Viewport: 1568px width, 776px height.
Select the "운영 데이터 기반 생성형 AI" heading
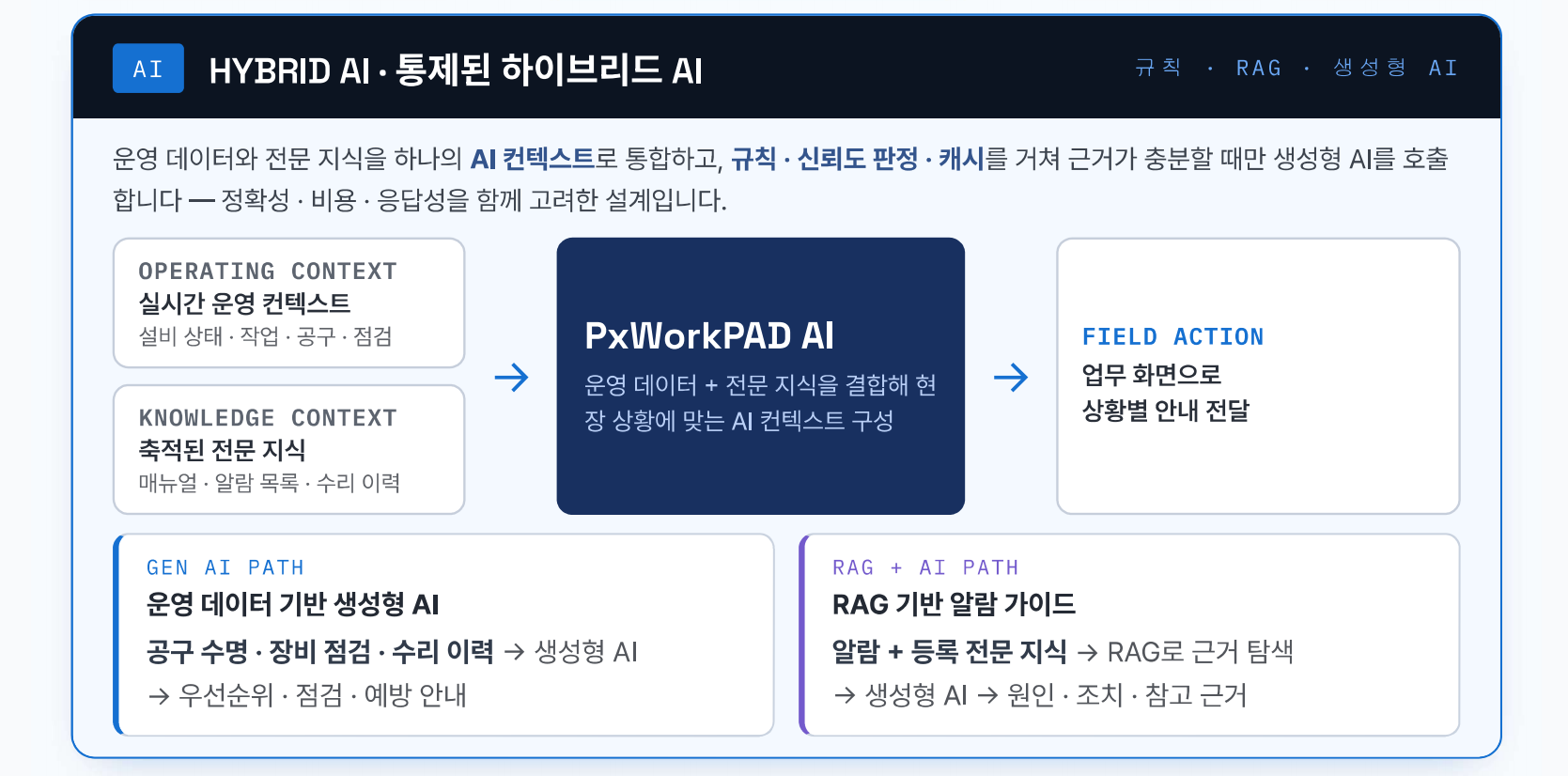(293, 604)
